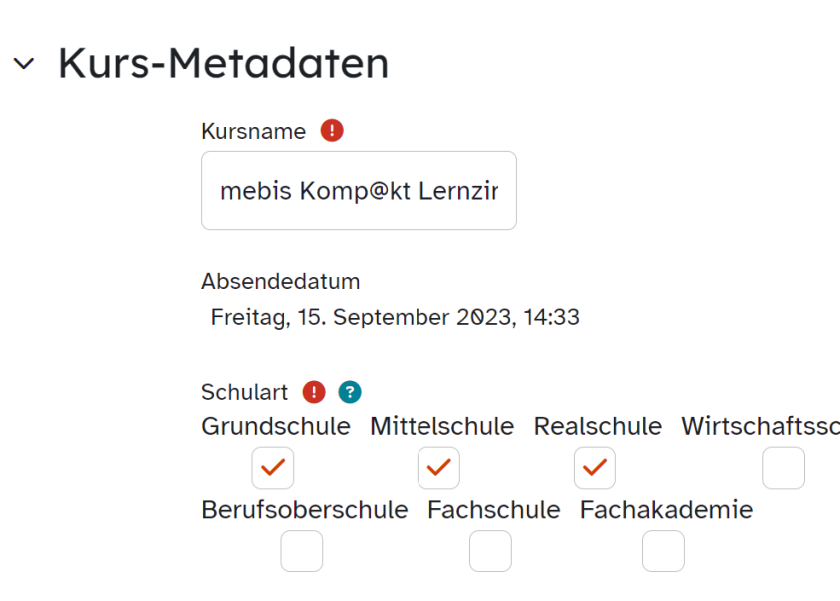The width and height of the screenshot is (840, 601).
Task: Click the Absendedatum date value text
Action: coord(395,317)
